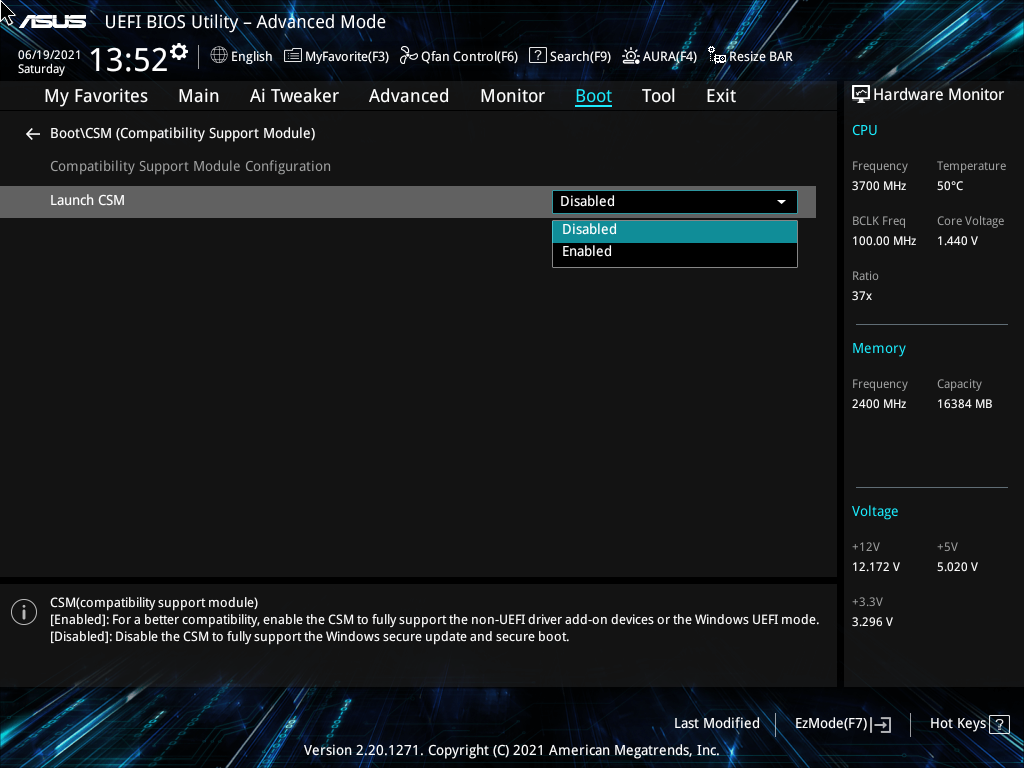Open Qfan Control settings
The image size is (1024, 768).
tap(458, 56)
